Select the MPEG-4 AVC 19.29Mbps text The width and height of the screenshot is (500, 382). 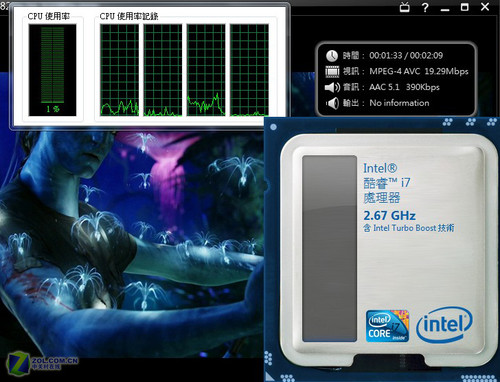coord(419,71)
